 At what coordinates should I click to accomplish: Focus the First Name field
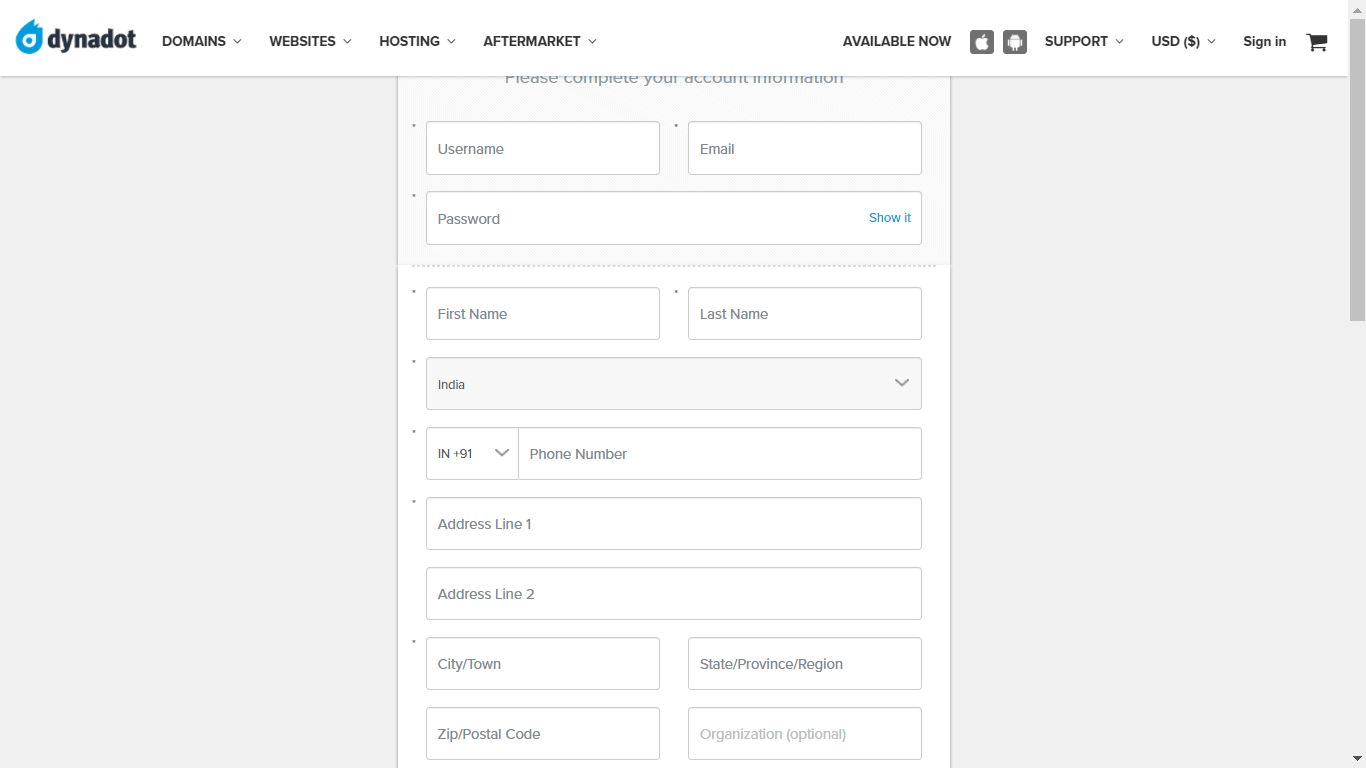[x=543, y=314]
